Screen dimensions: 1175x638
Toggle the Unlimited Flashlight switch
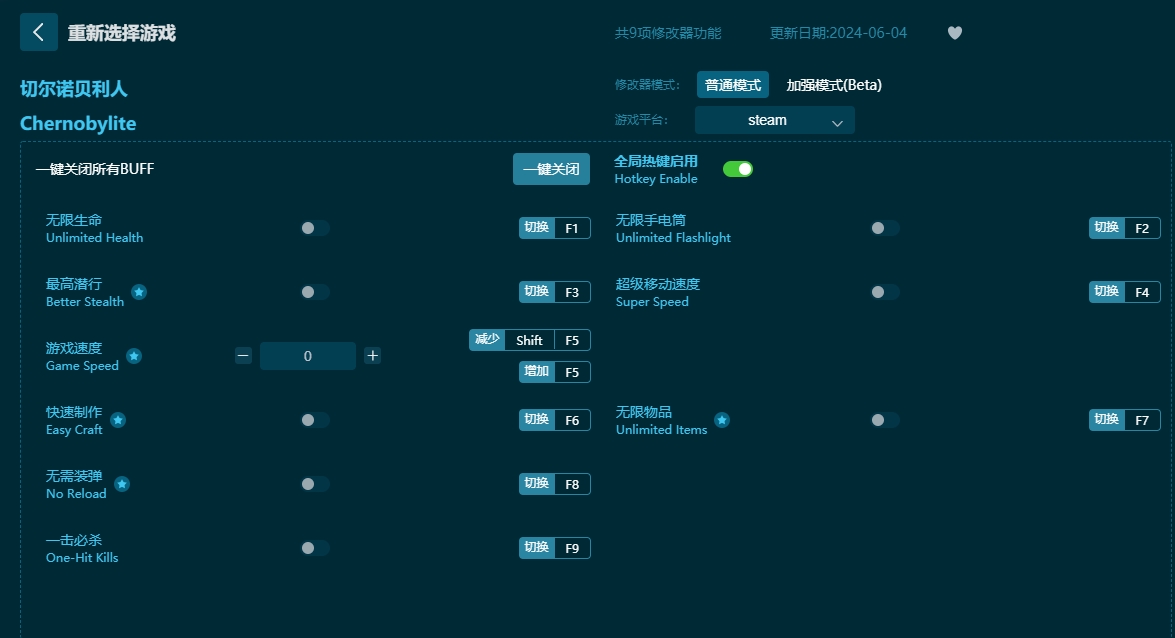[884, 227]
